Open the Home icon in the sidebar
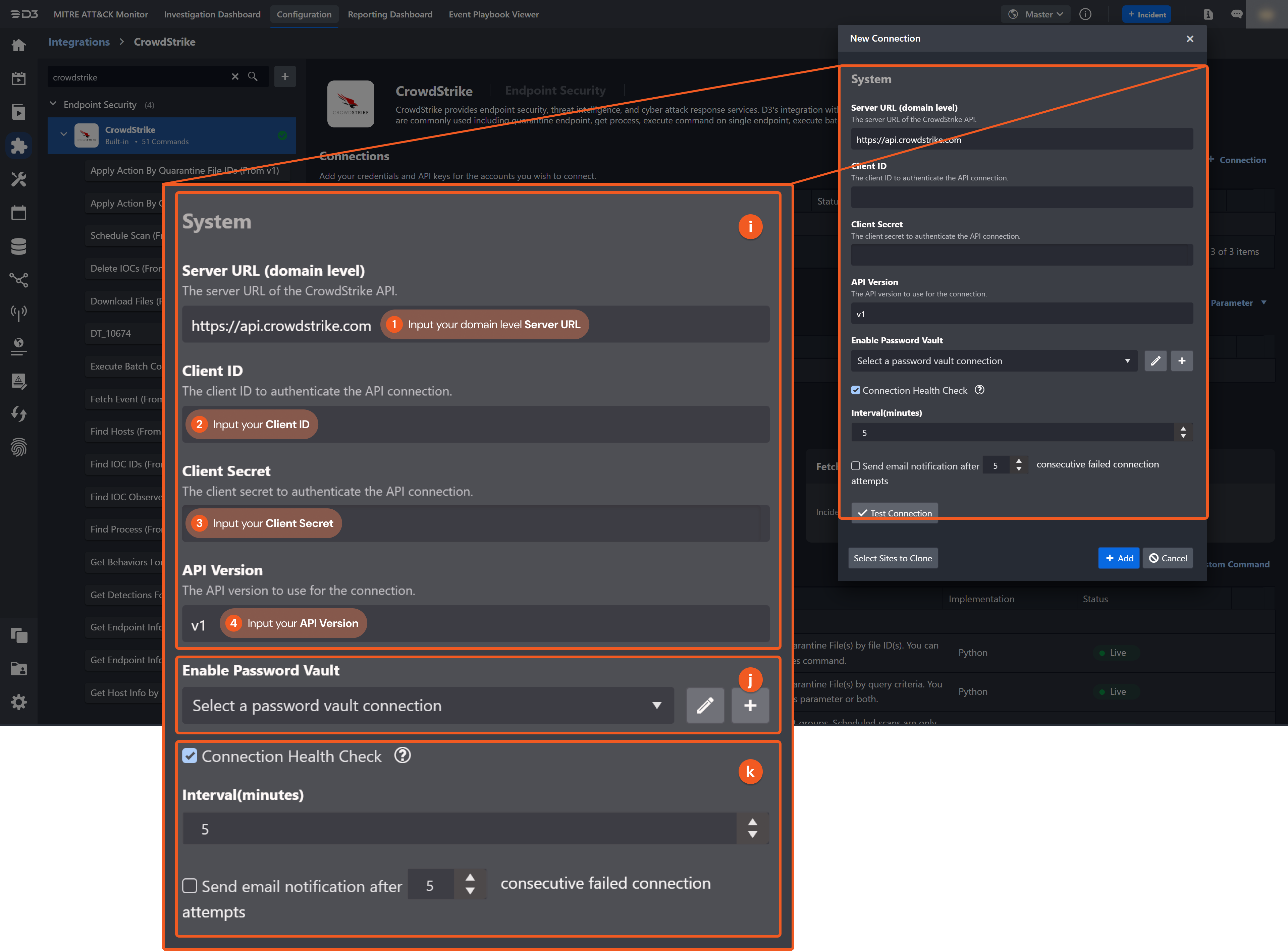 19,45
